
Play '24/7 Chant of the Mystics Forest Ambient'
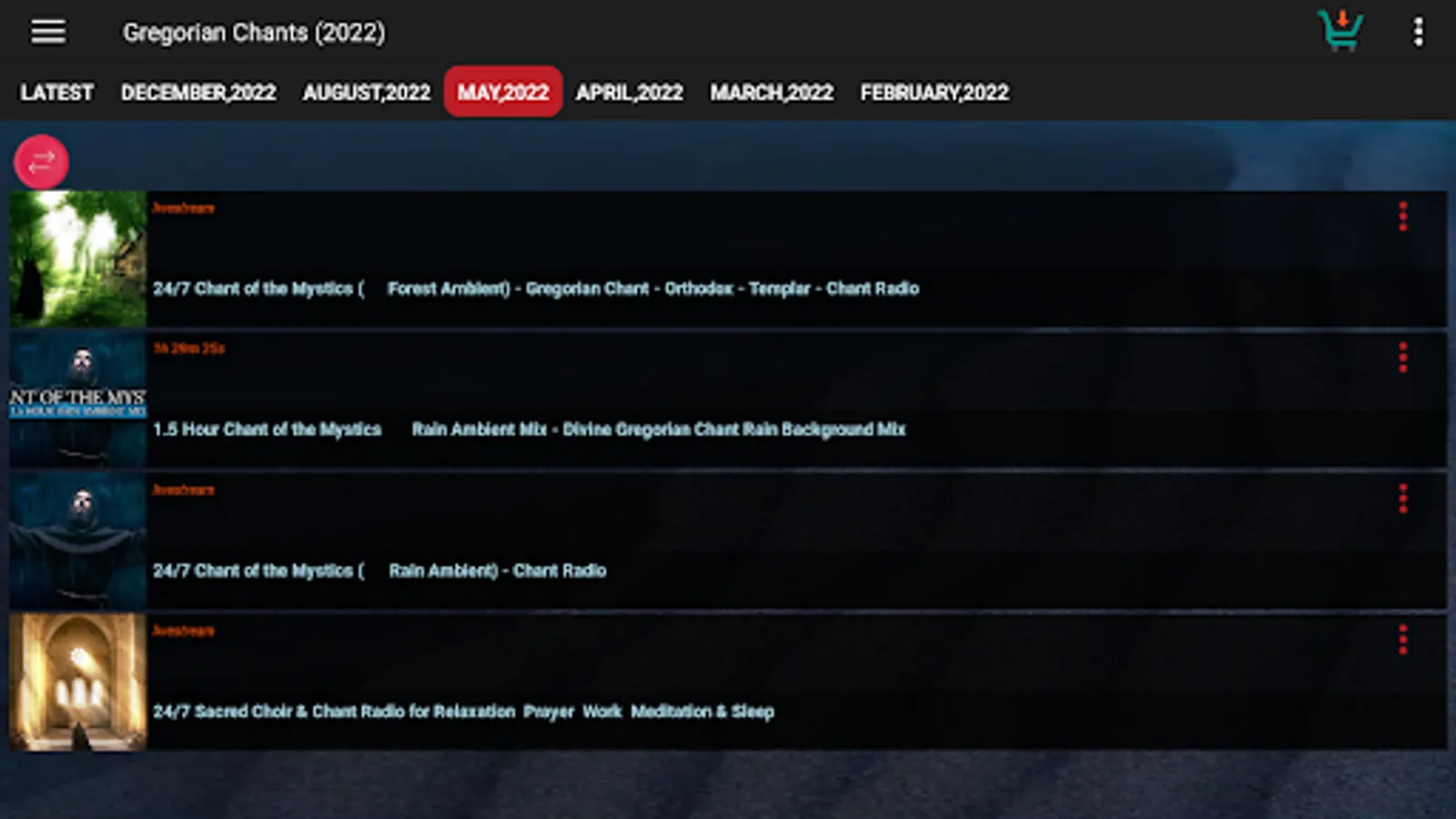click(536, 288)
